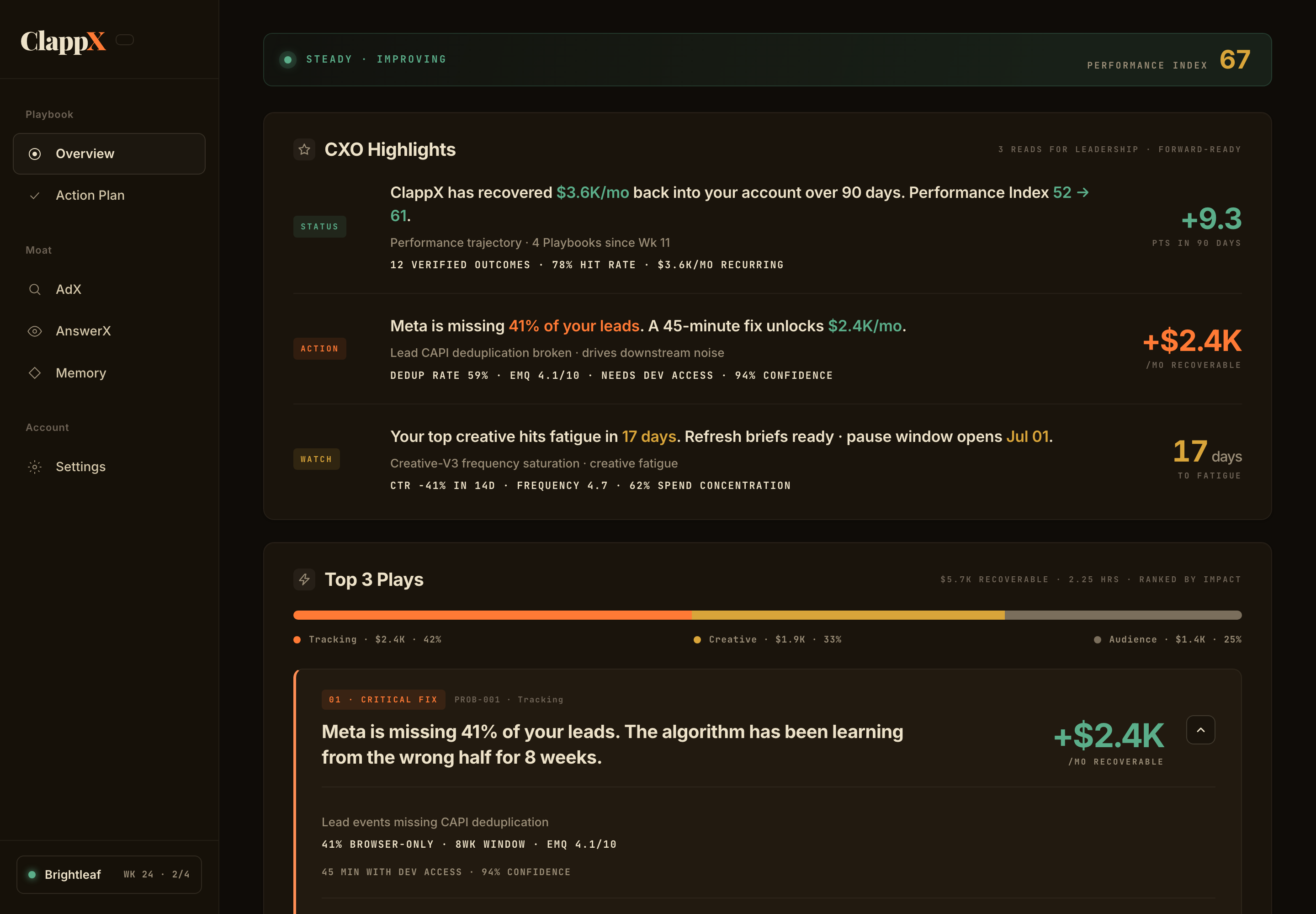Click the orange Tracking bar segment

[493, 615]
